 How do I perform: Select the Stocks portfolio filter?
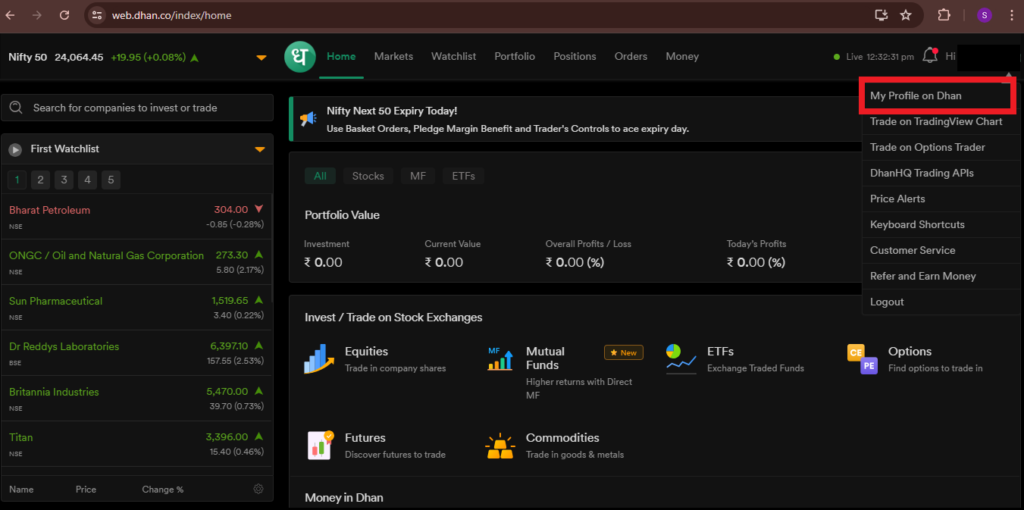pos(368,176)
